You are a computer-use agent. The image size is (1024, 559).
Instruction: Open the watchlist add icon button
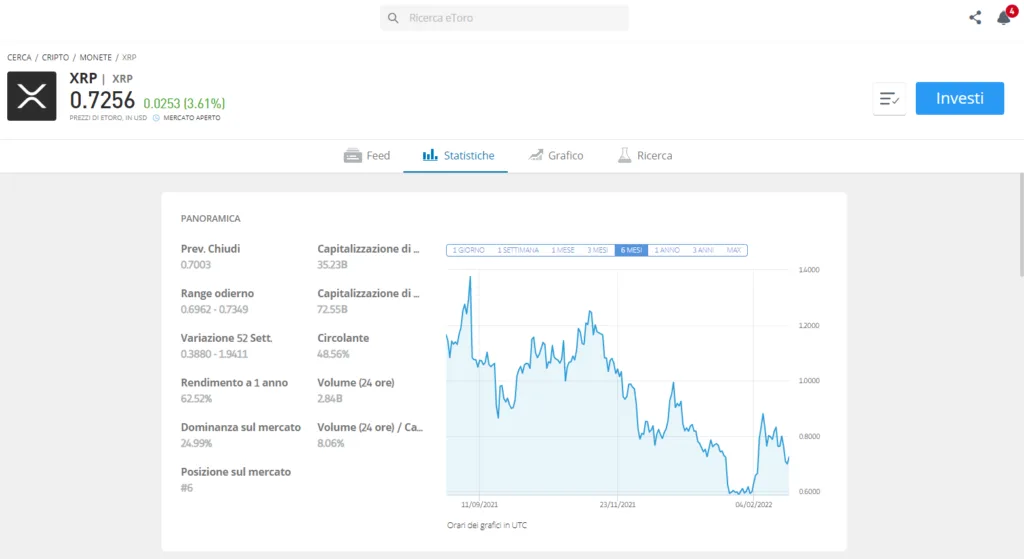[889, 99]
